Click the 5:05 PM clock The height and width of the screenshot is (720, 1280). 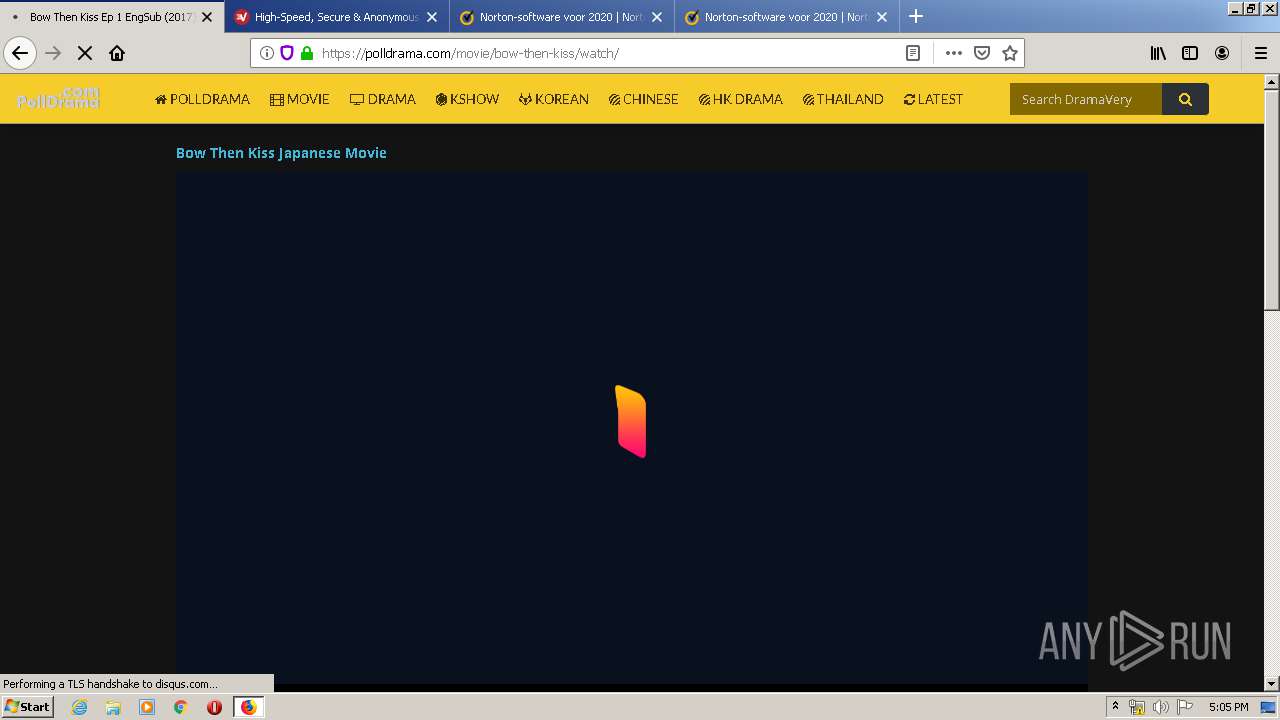[x=1228, y=707]
